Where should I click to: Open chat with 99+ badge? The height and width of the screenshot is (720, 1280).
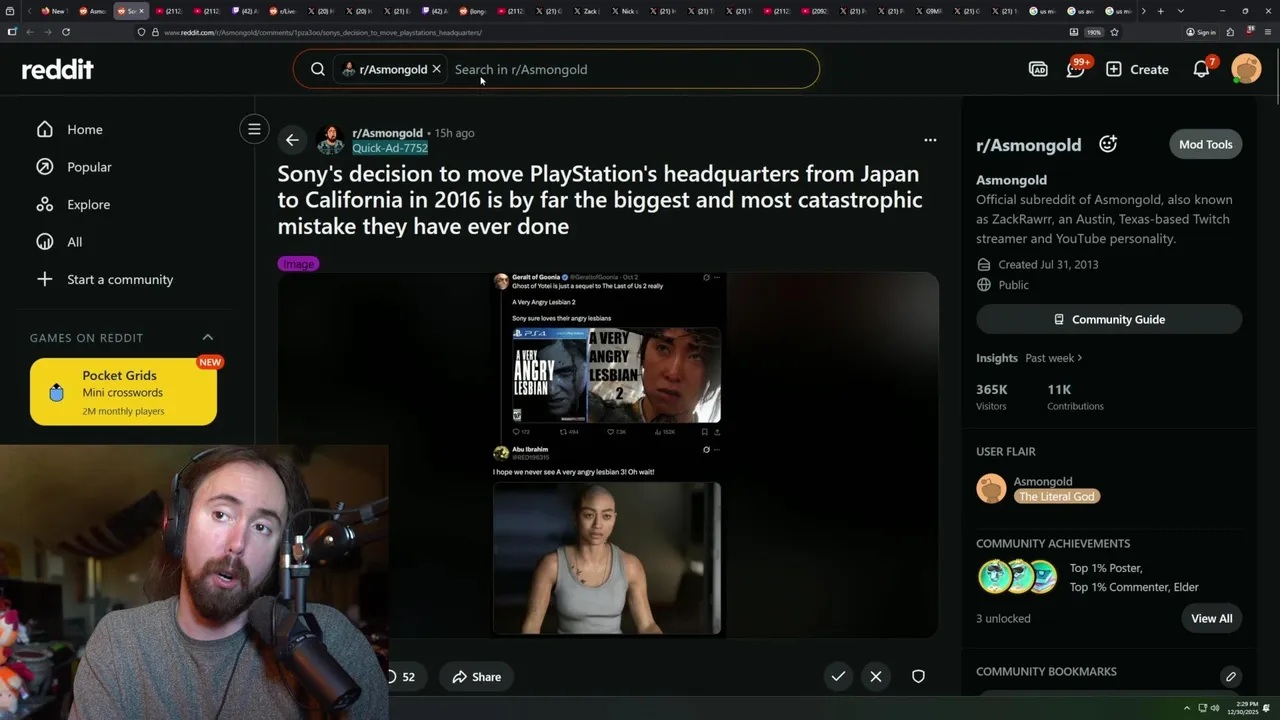point(1076,69)
